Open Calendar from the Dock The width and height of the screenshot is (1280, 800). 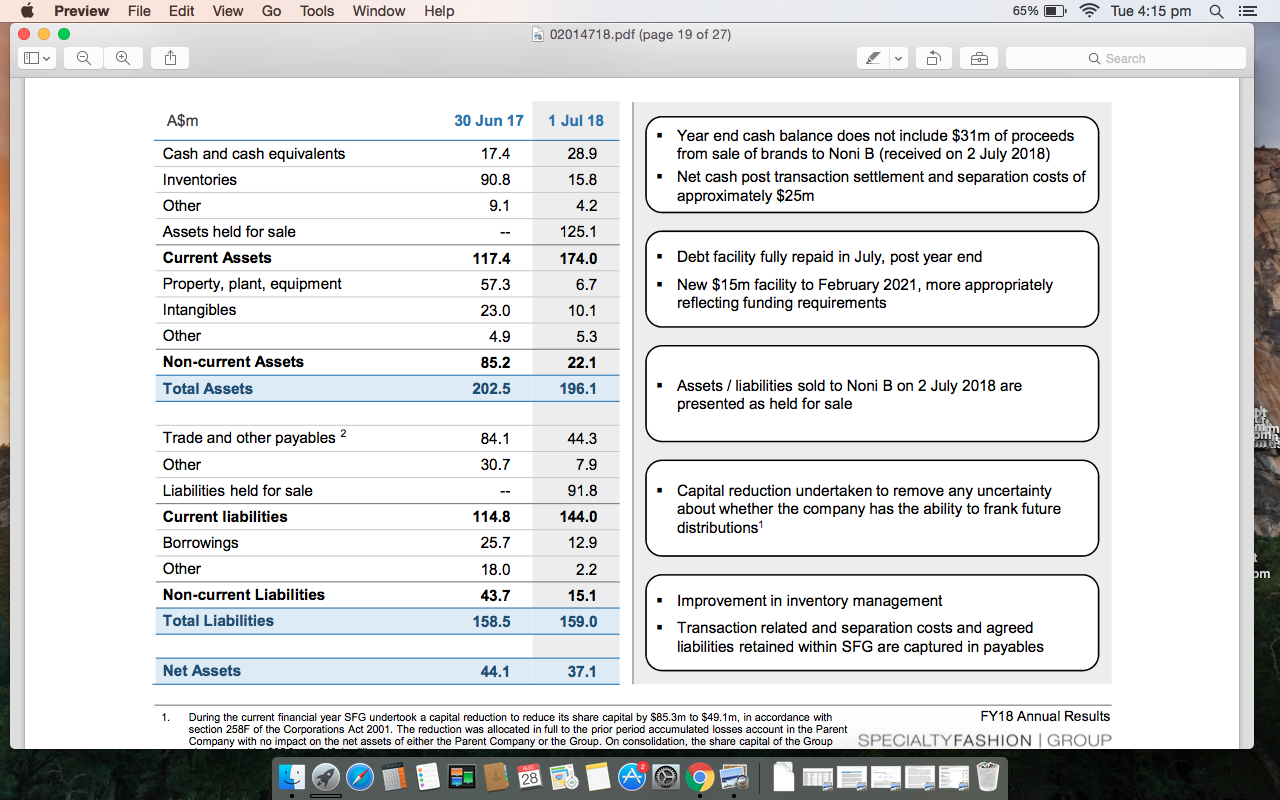coord(530,777)
